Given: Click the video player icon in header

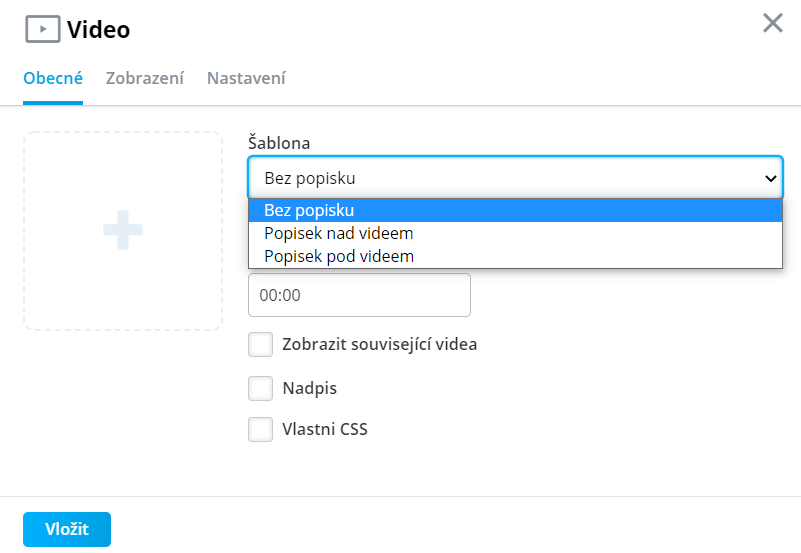Looking at the screenshot, I should point(43,29).
